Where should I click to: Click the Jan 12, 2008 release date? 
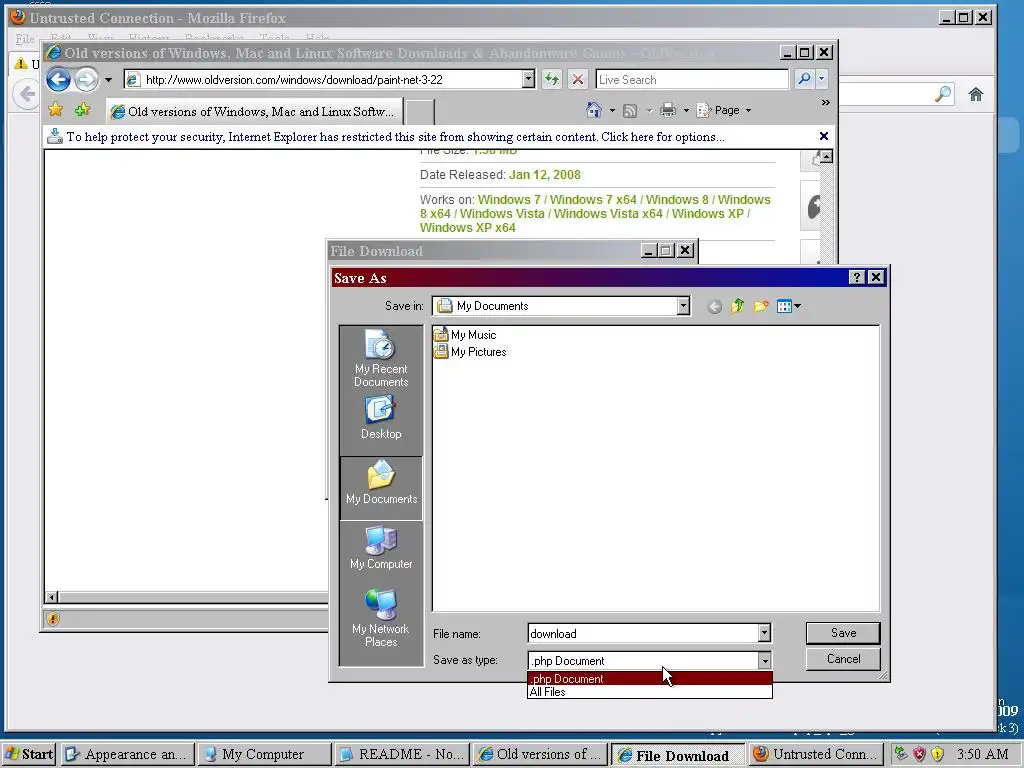[x=545, y=174]
